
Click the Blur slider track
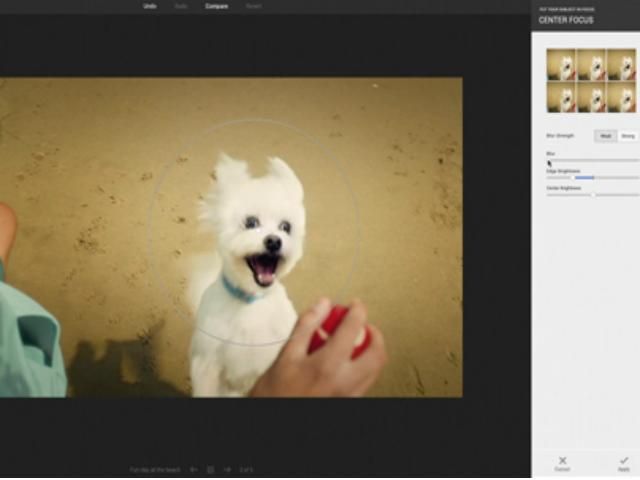pos(592,160)
